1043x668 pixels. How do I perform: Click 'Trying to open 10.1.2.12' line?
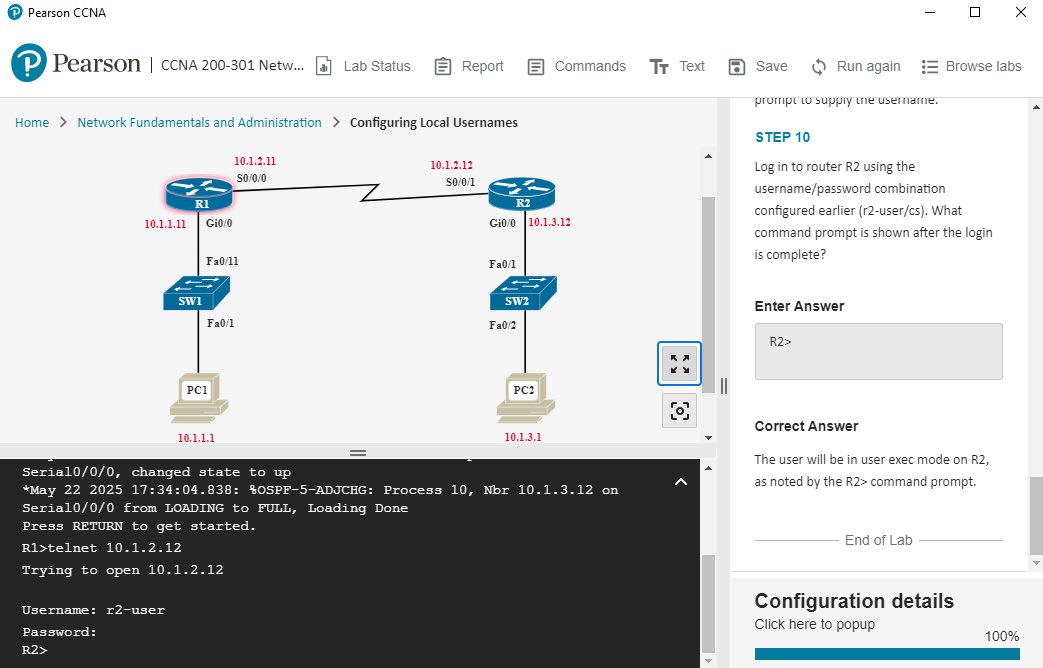[x=122, y=570]
